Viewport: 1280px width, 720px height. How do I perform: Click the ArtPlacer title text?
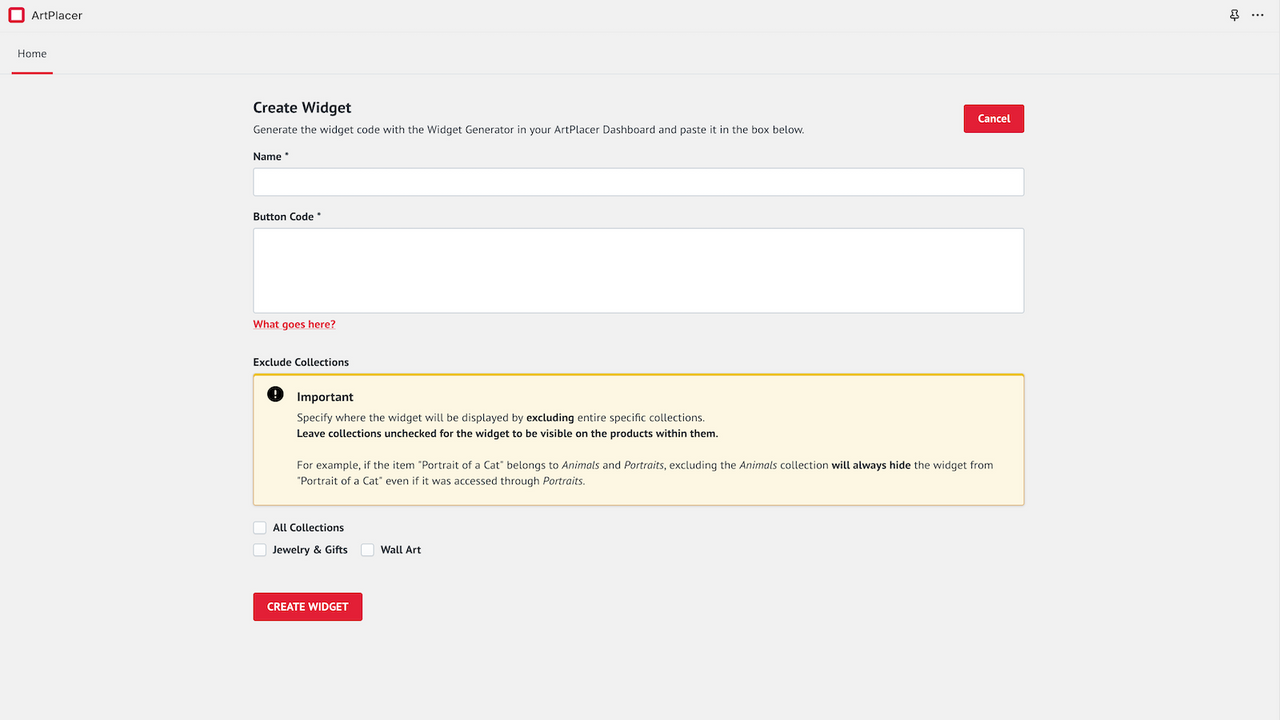pos(57,16)
